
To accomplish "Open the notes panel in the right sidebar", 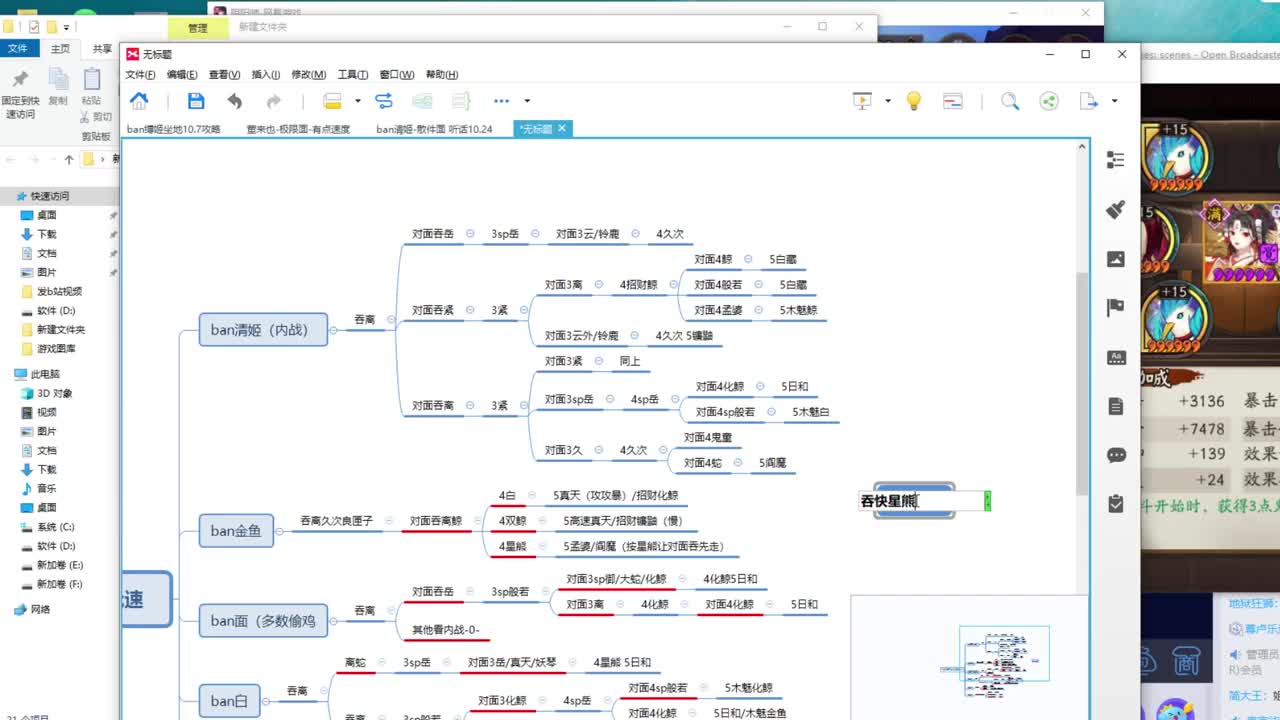I will tap(1116, 406).
